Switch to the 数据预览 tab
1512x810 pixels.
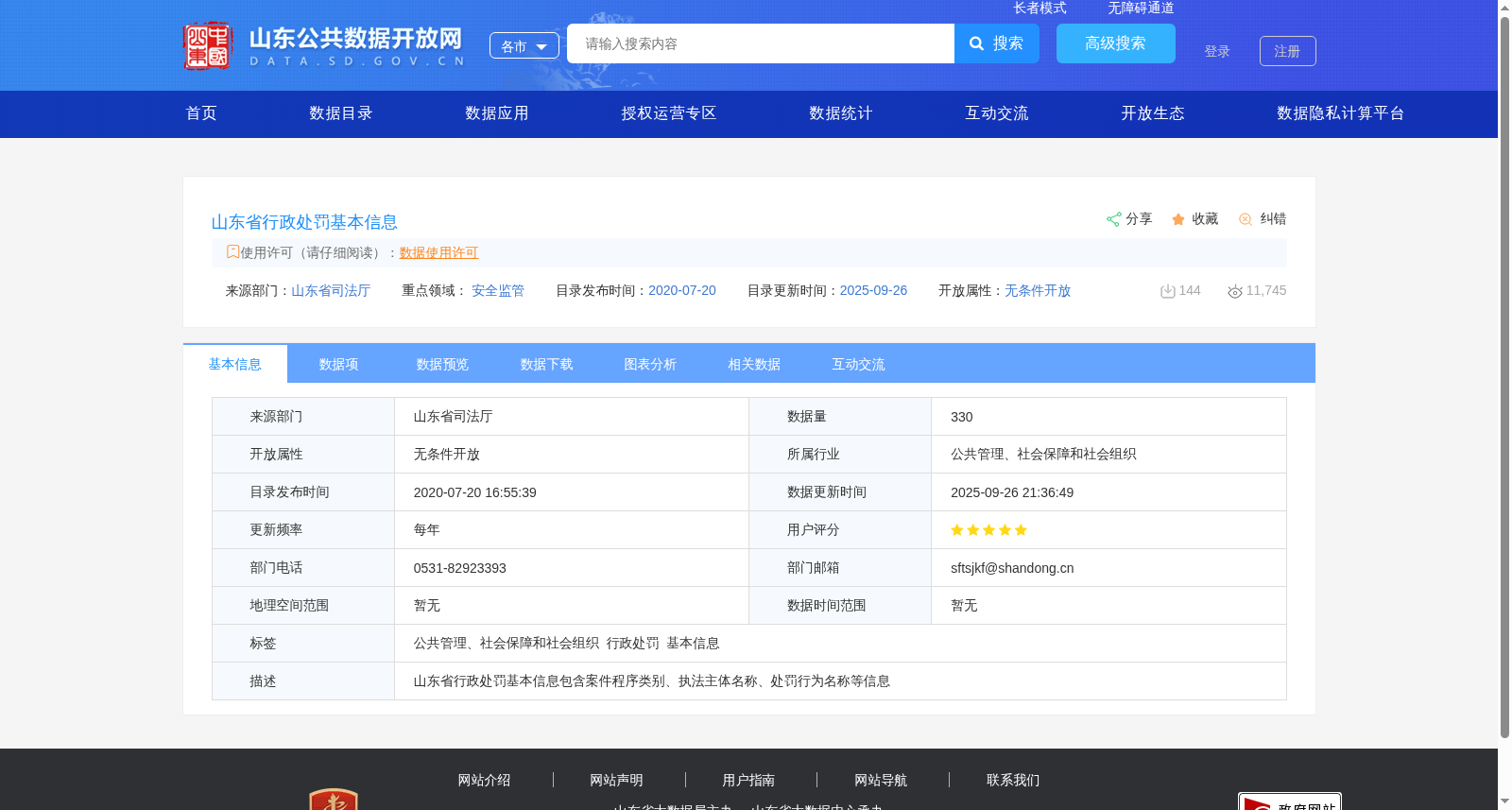click(x=443, y=364)
